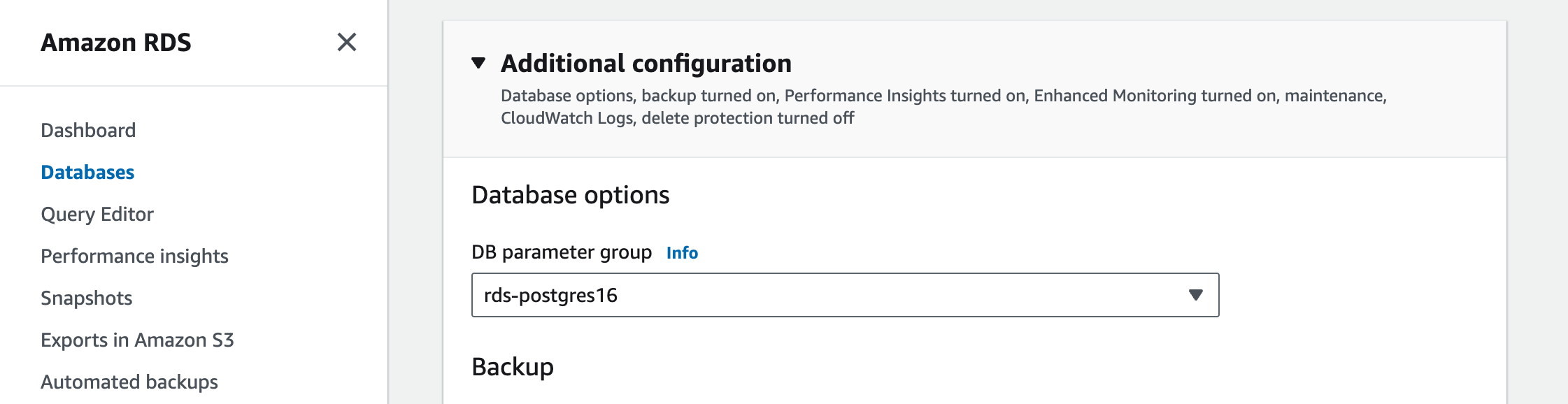Go to Dashboard in sidebar
This screenshot has height=404, width=1568.
tap(88, 130)
